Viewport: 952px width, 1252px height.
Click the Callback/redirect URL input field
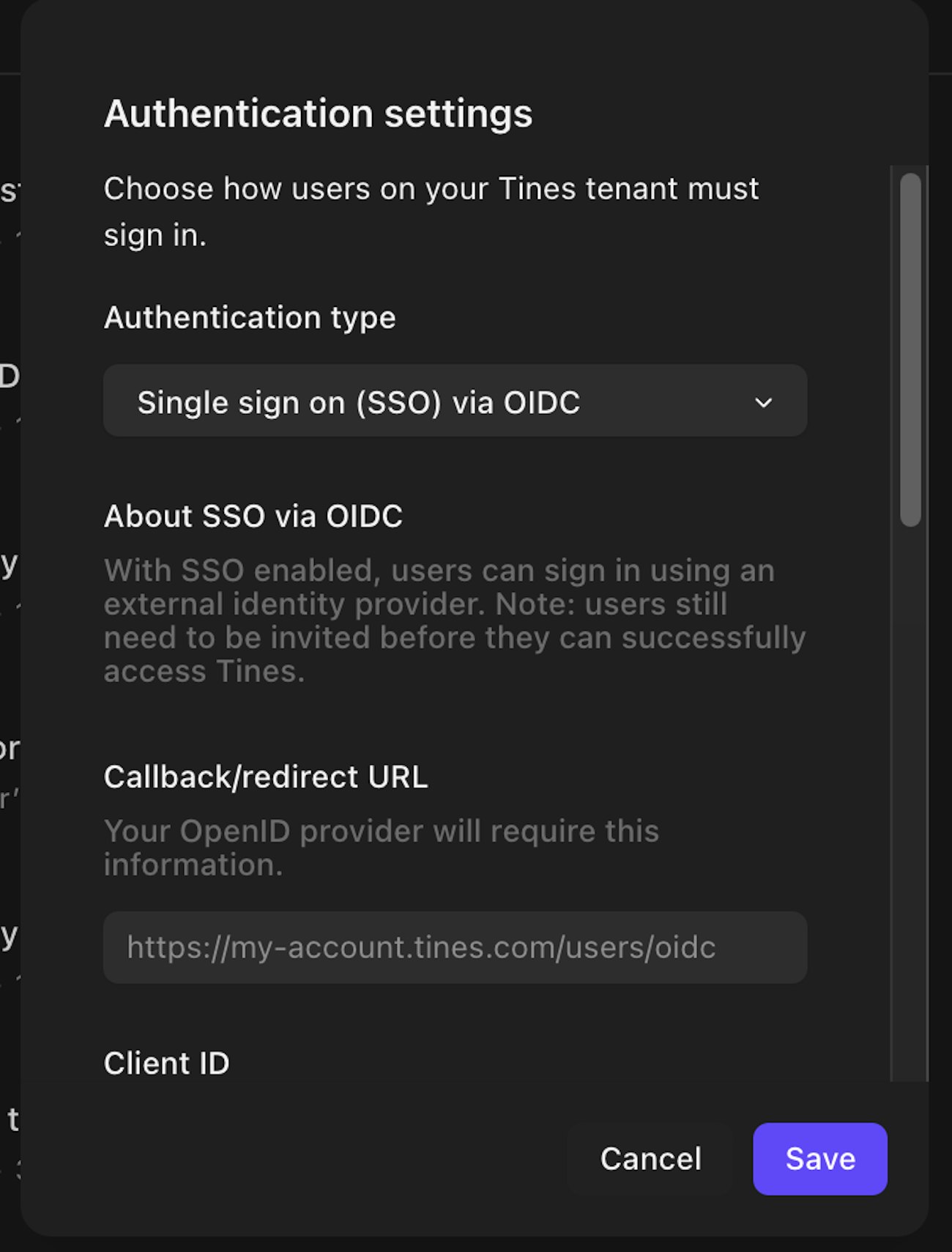click(x=454, y=947)
